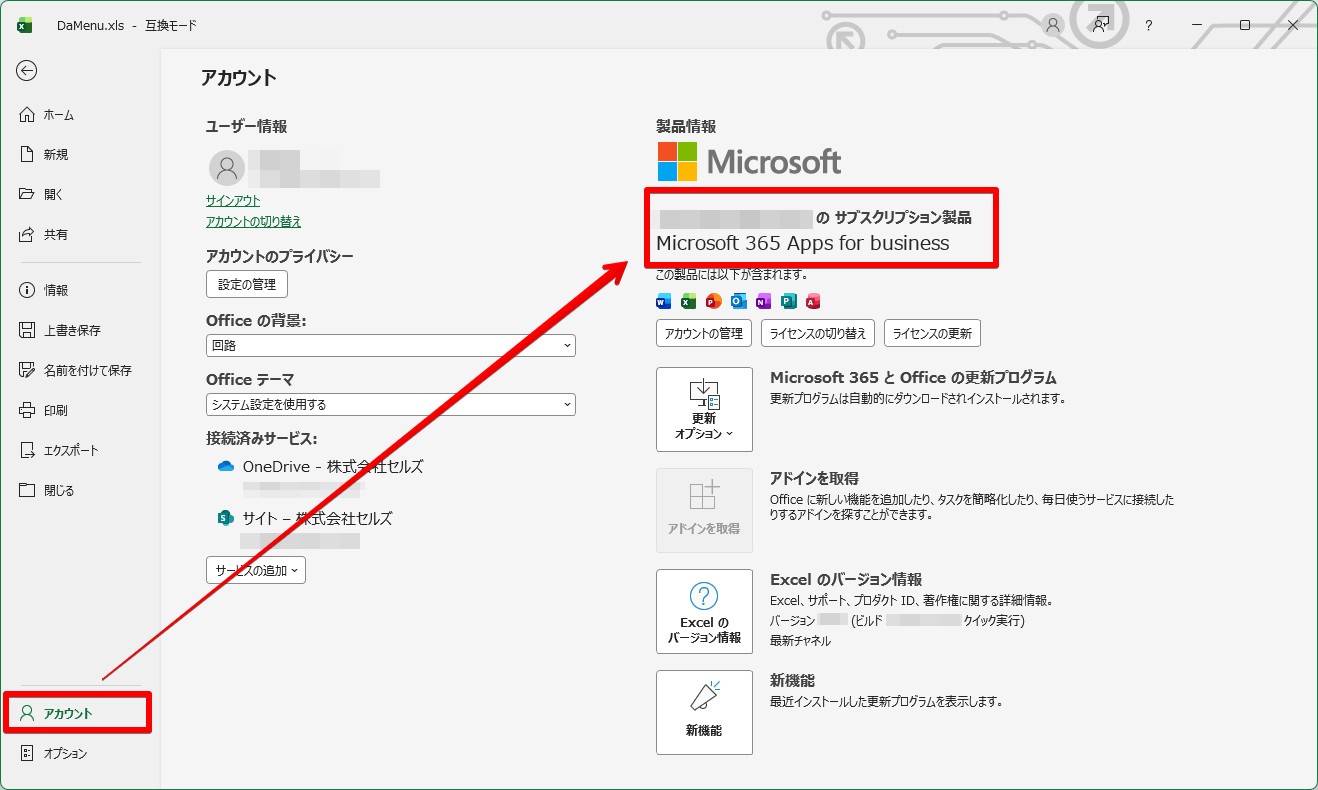
Task: Open オプション (Options) in the sidebar
Action: 54,753
